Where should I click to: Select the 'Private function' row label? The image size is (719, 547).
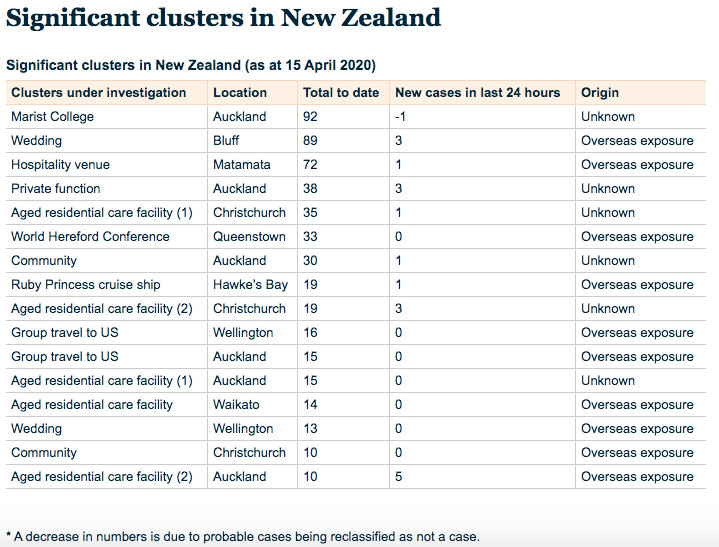(55, 189)
